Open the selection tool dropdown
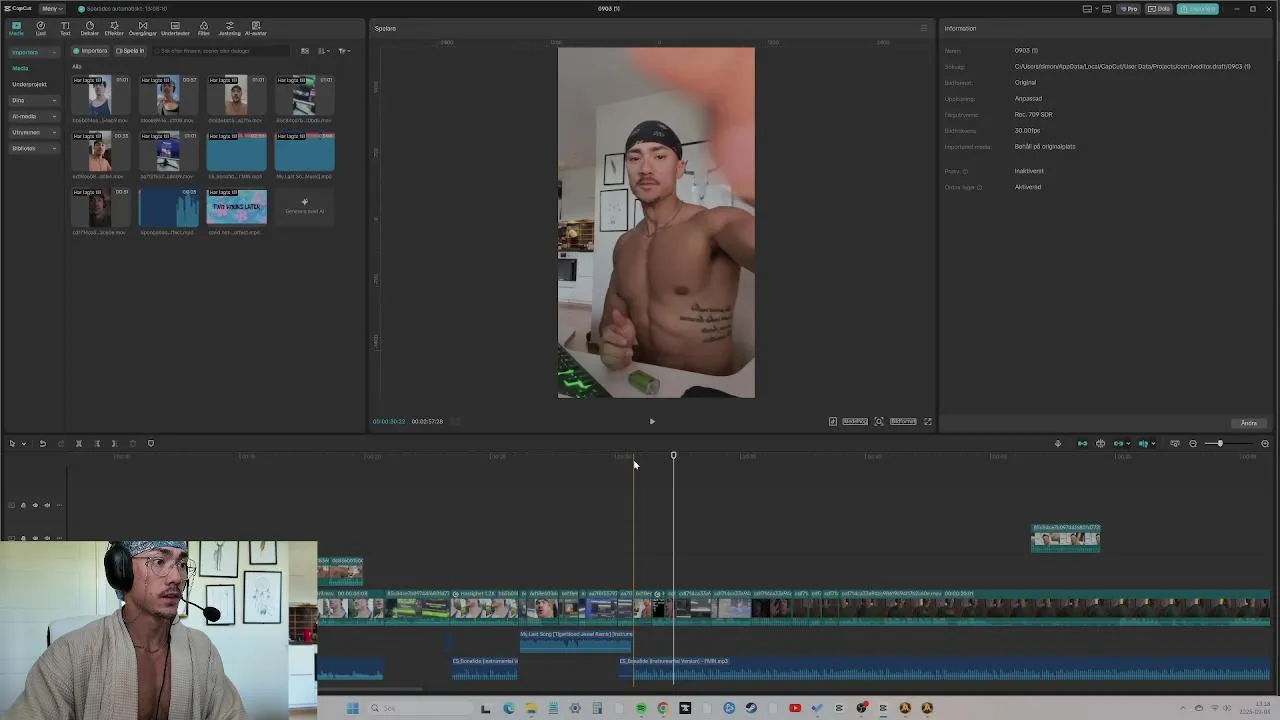Screen dimensions: 1280x720 (24, 444)
